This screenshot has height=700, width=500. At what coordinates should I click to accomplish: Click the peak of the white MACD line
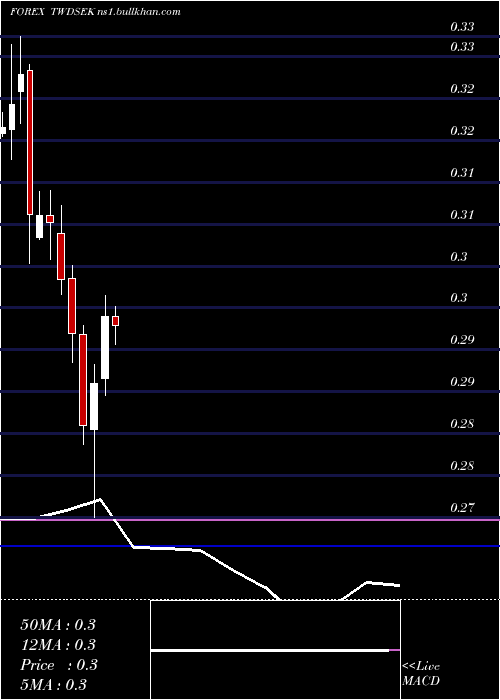click(x=100, y=499)
